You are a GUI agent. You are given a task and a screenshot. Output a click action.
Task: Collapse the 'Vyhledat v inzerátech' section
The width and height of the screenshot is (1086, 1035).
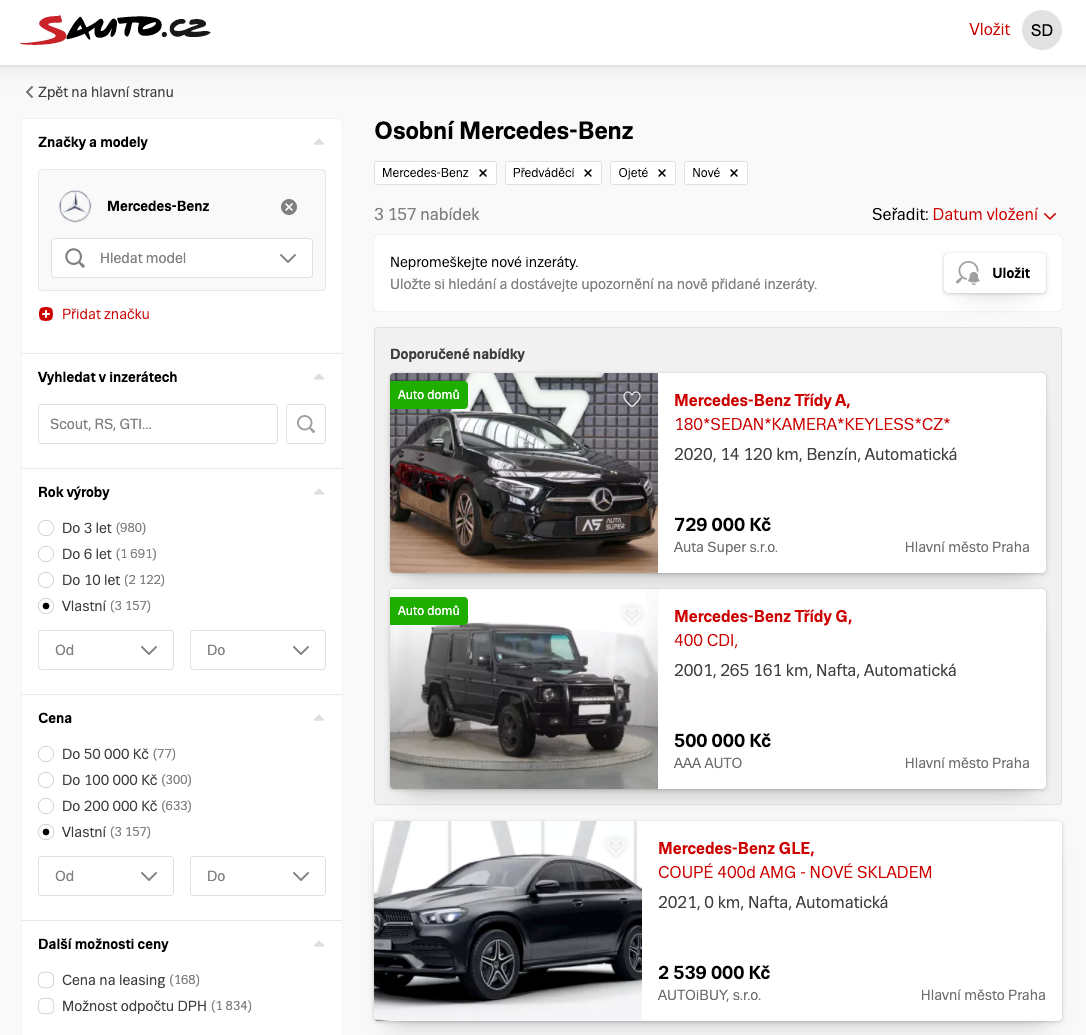pyautogui.click(x=319, y=377)
